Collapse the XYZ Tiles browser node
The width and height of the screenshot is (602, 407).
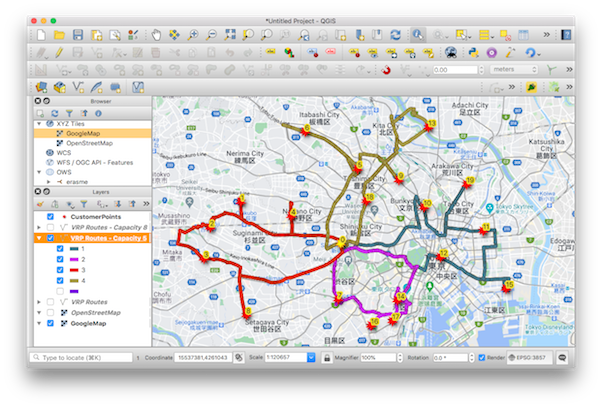(x=39, y=124)
